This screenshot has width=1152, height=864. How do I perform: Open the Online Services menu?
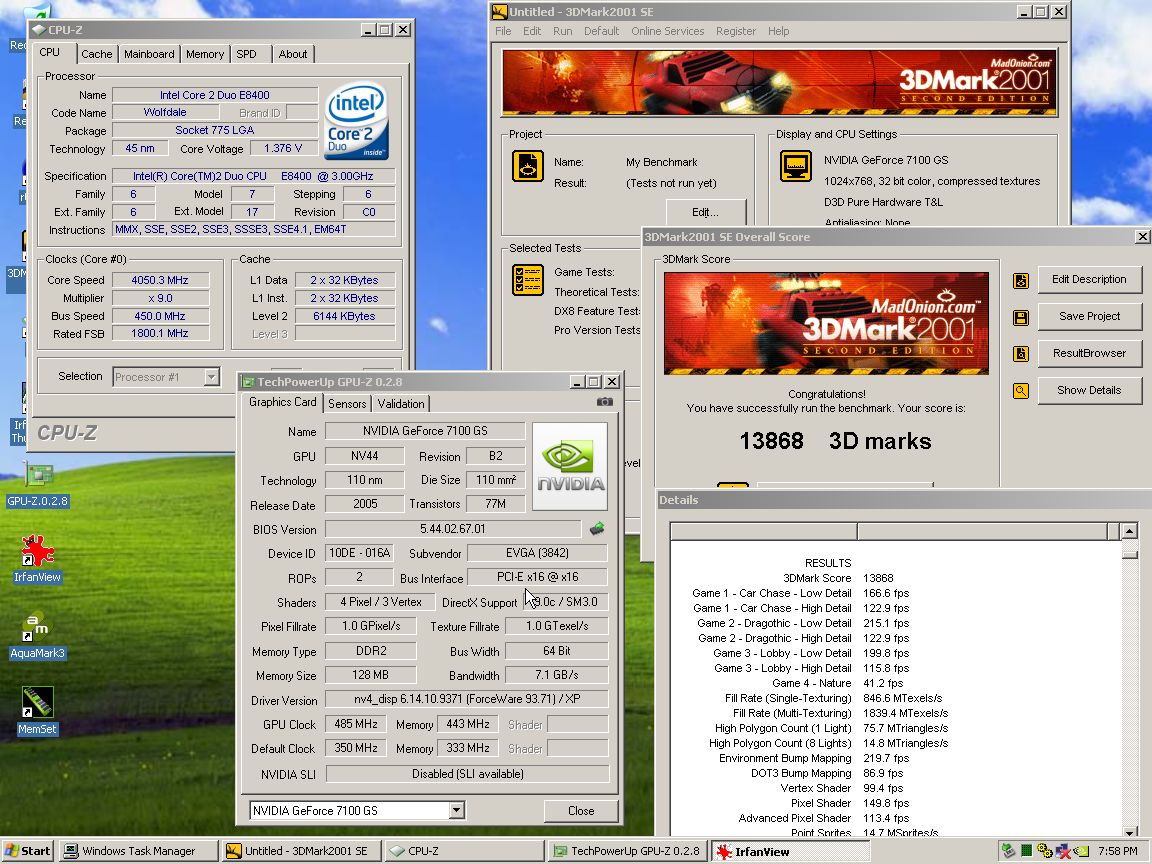pyautogui.click(x=667, y=31)
